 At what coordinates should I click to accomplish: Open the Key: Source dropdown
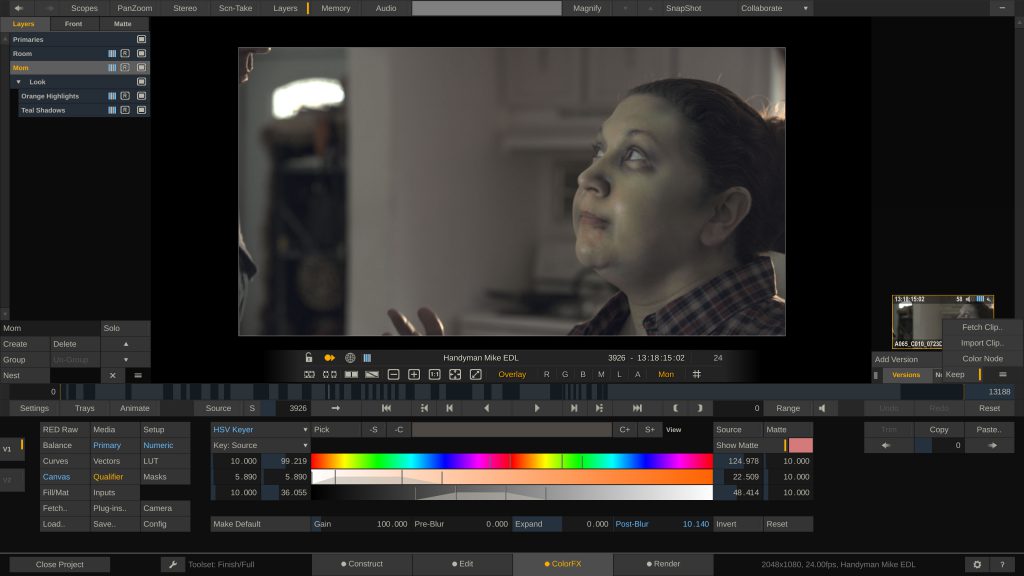(260, 445)
